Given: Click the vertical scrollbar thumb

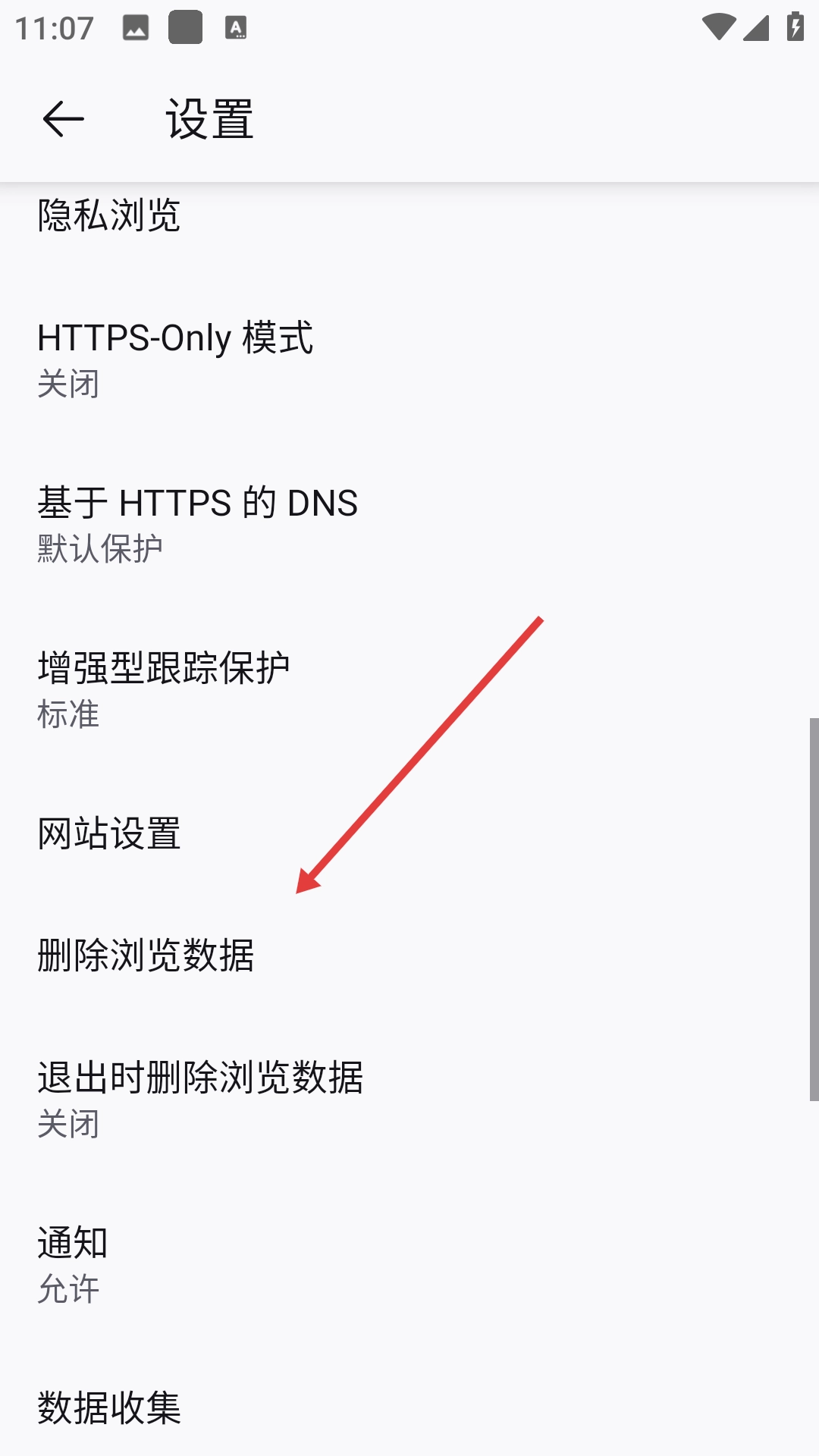Looking at the screenshot, I should [x=814, y=909].
